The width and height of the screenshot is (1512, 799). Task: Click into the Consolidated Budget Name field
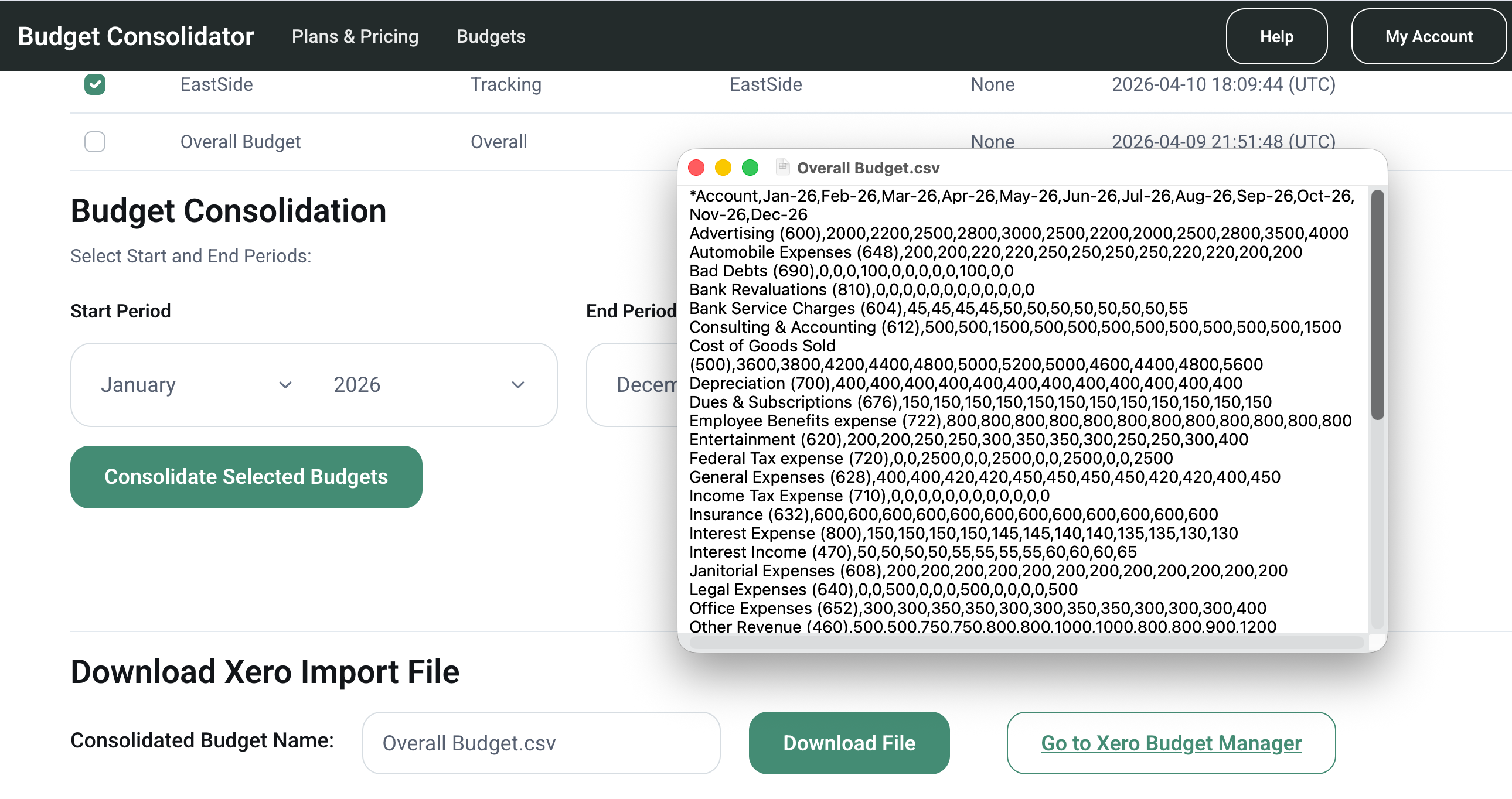tap(540, 743)
